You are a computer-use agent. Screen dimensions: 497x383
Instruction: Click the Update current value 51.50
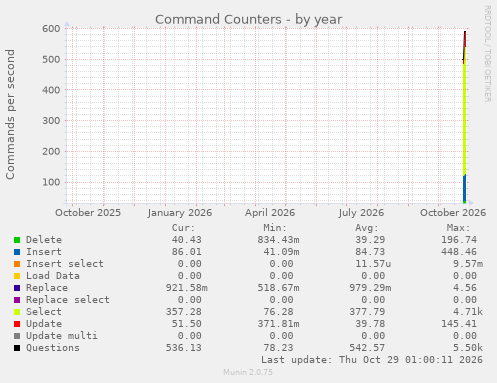pos(187,324)
